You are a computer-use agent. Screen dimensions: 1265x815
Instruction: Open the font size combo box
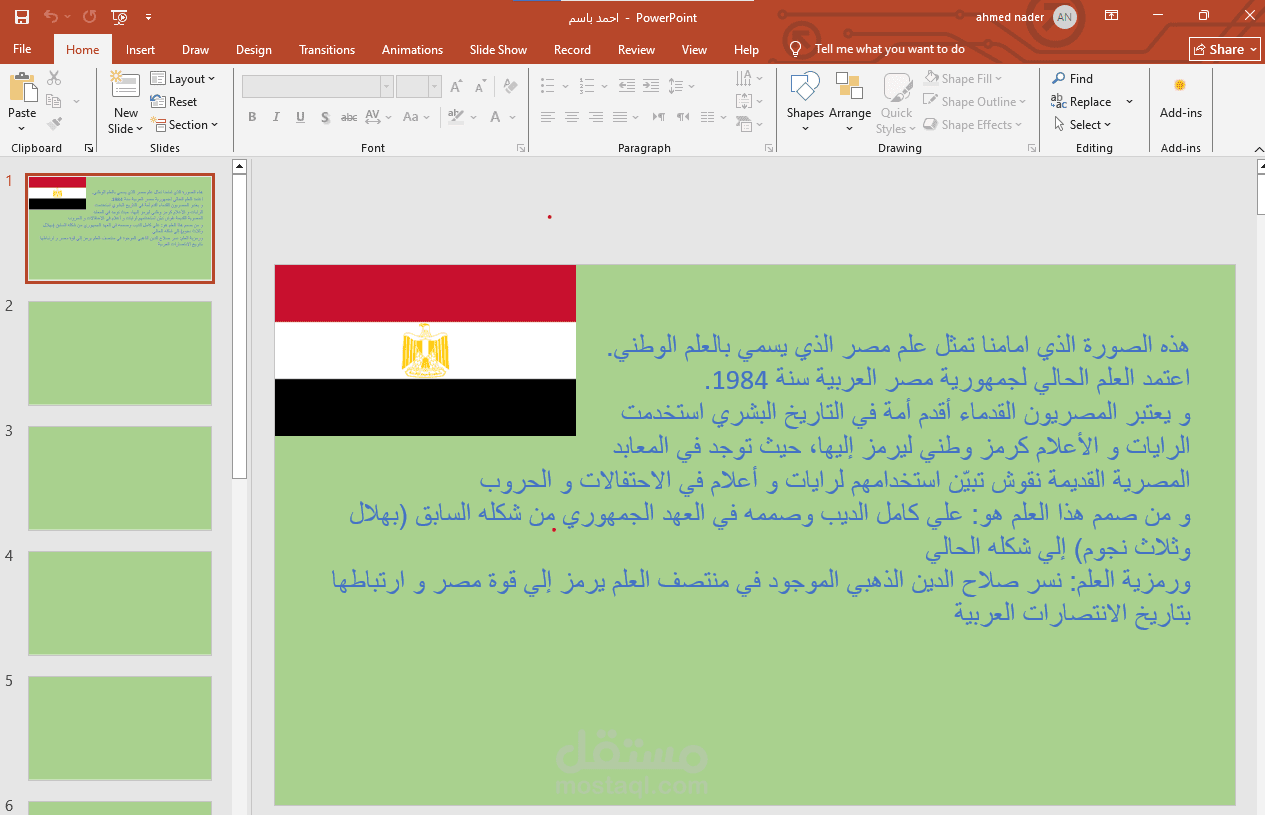(419, 87)
